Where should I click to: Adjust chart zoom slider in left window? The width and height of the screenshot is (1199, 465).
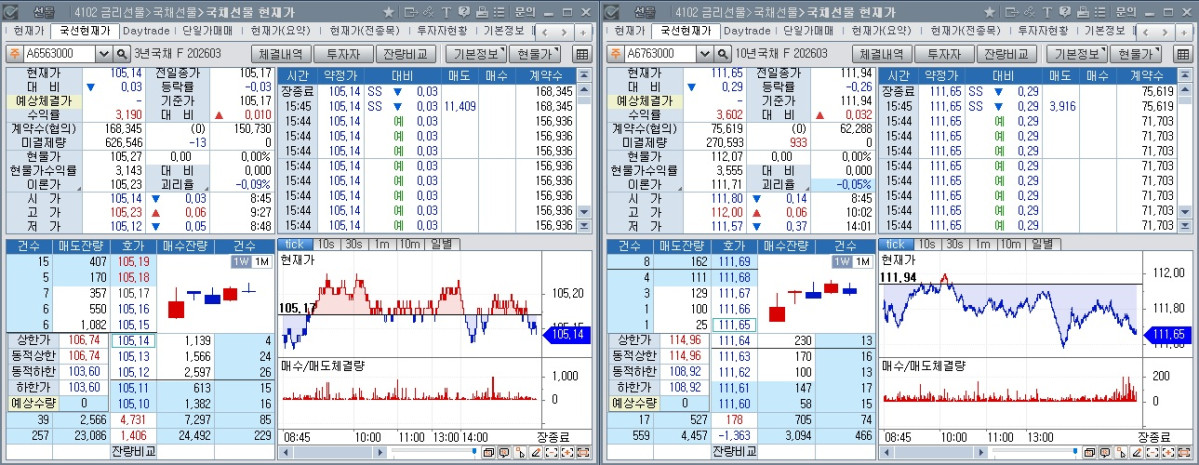[x=474, y=451]
